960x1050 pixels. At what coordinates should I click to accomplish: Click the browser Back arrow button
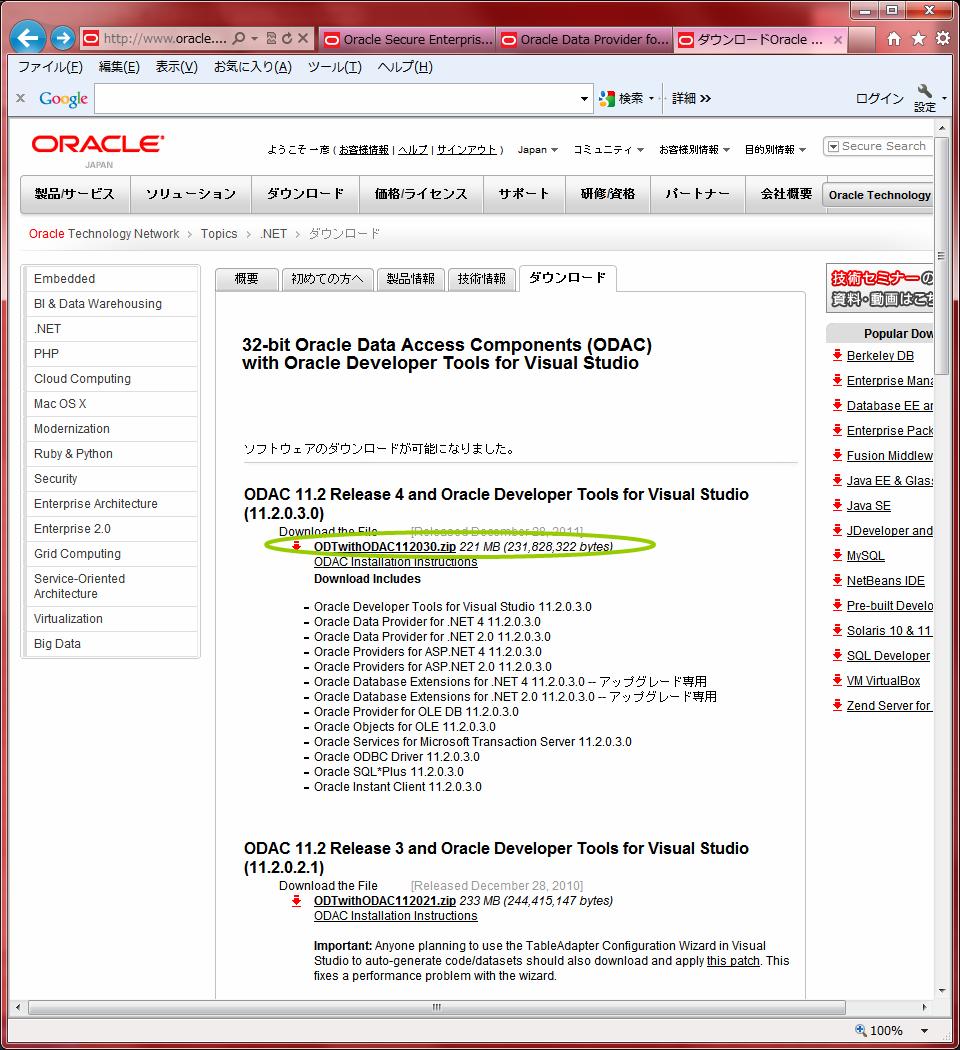click(27, 39)
